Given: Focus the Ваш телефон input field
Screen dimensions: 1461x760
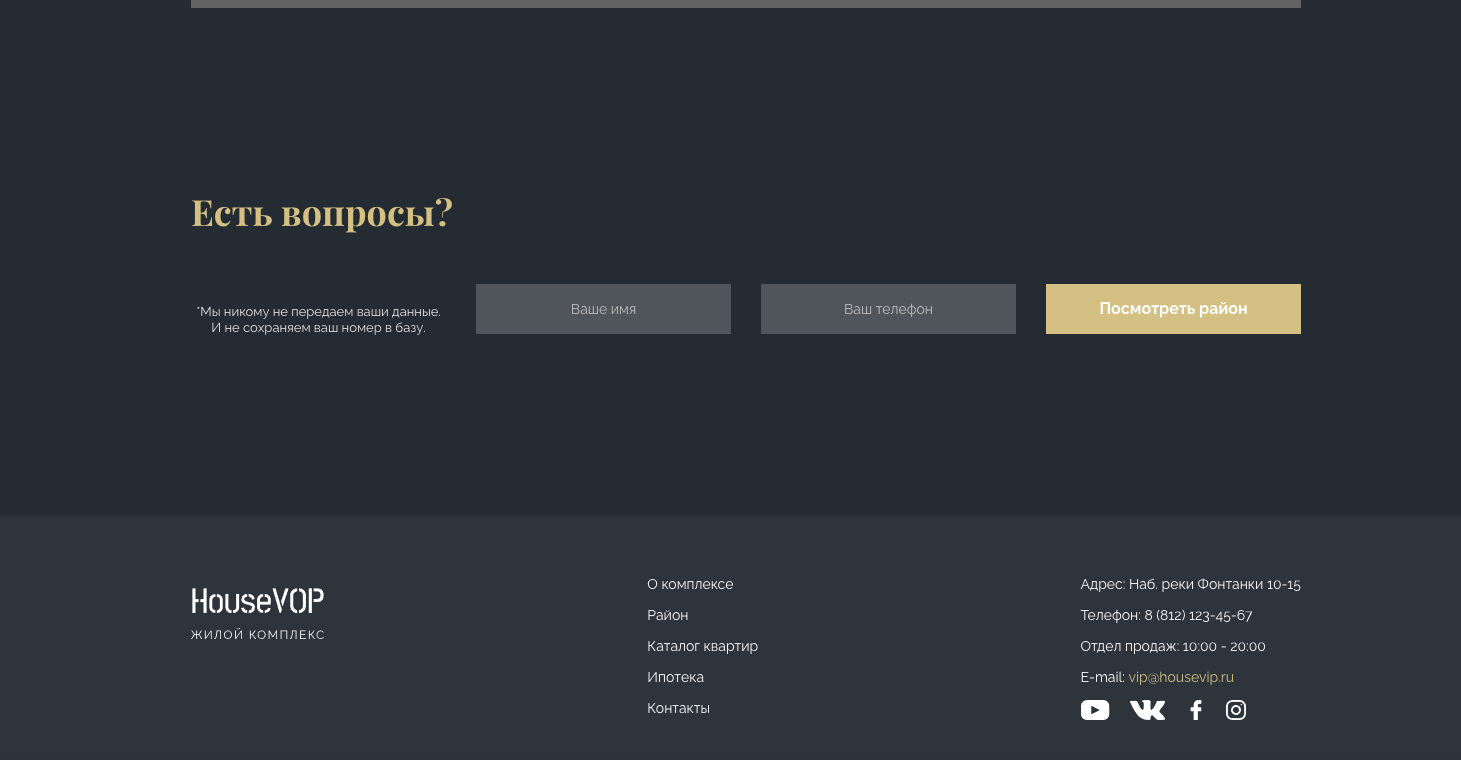Looking at the screenshot, I should click(888, 309).
